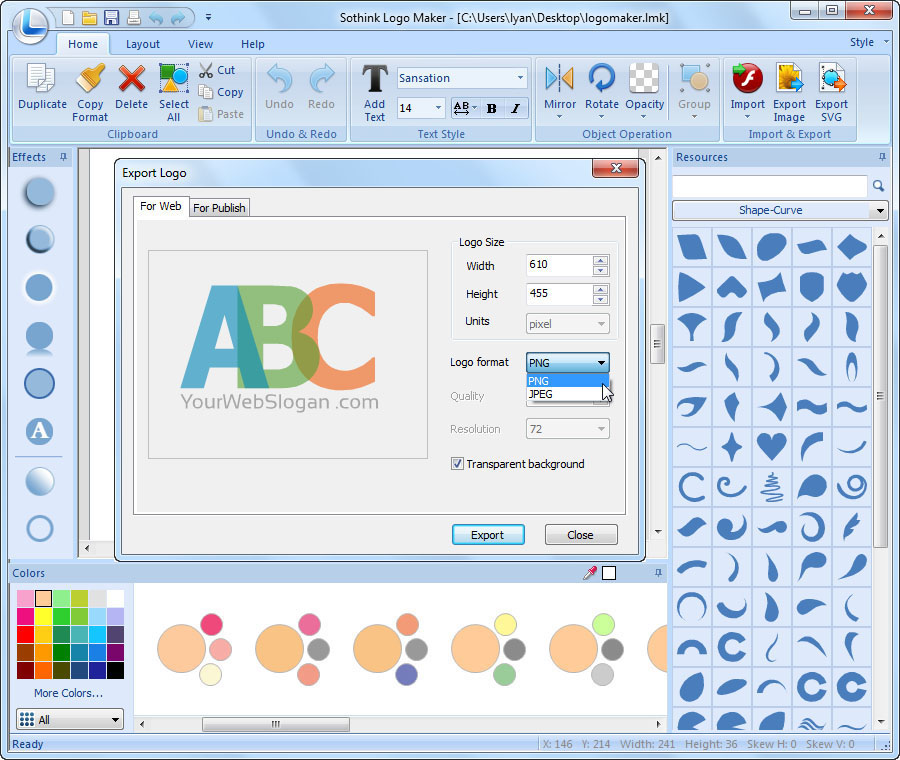This screenshot has height=760, width=900.
Task: Toggle italic text formatting
Action: tap(515, 108)
